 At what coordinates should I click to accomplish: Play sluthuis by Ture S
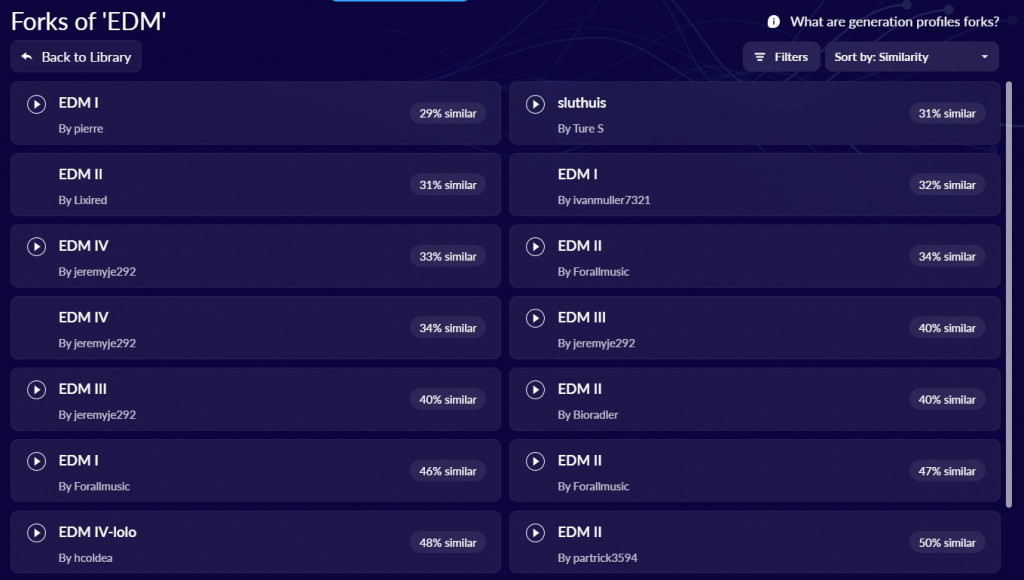[535, 104]
